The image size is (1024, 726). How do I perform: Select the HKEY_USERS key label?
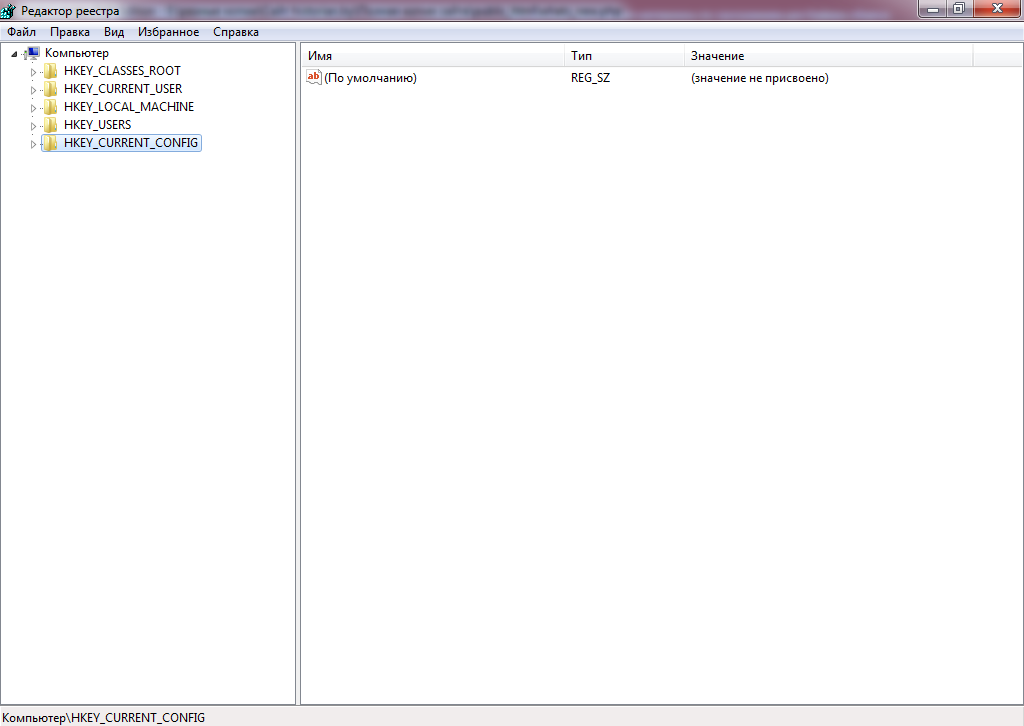[97, 125]
